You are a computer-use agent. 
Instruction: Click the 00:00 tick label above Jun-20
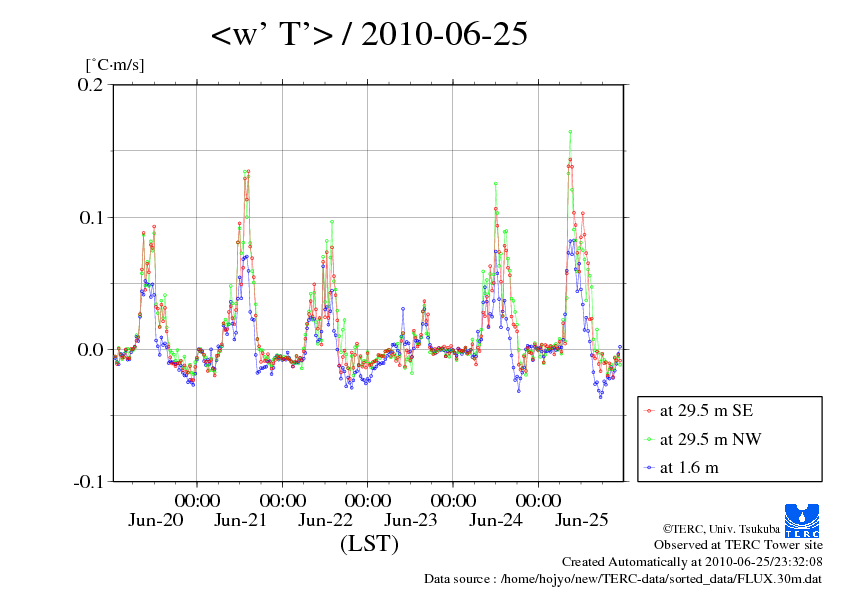coord(197,500)
